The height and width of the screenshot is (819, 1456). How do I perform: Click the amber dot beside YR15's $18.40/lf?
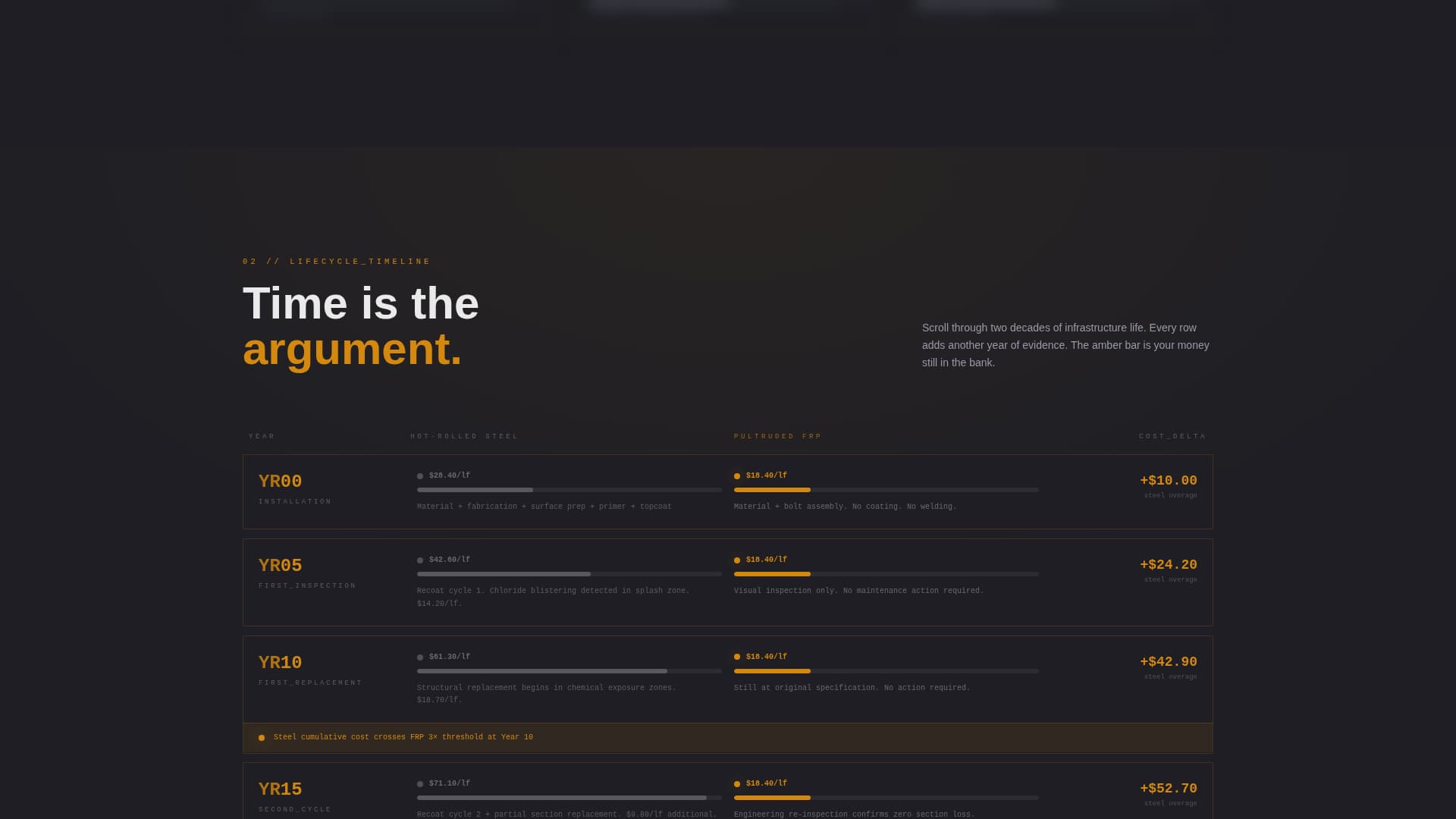pos(738,783)
